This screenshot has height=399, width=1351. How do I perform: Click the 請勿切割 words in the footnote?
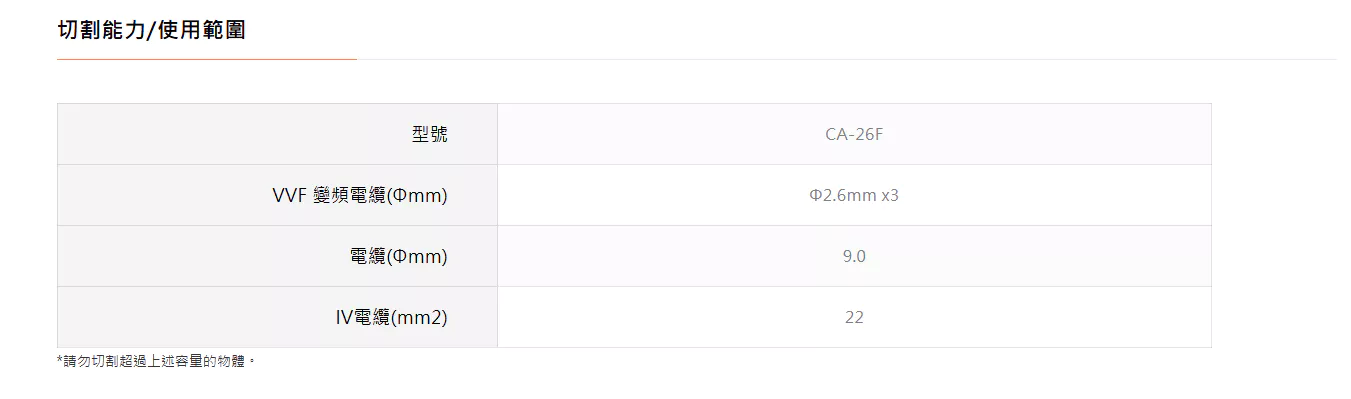point(91,361)
